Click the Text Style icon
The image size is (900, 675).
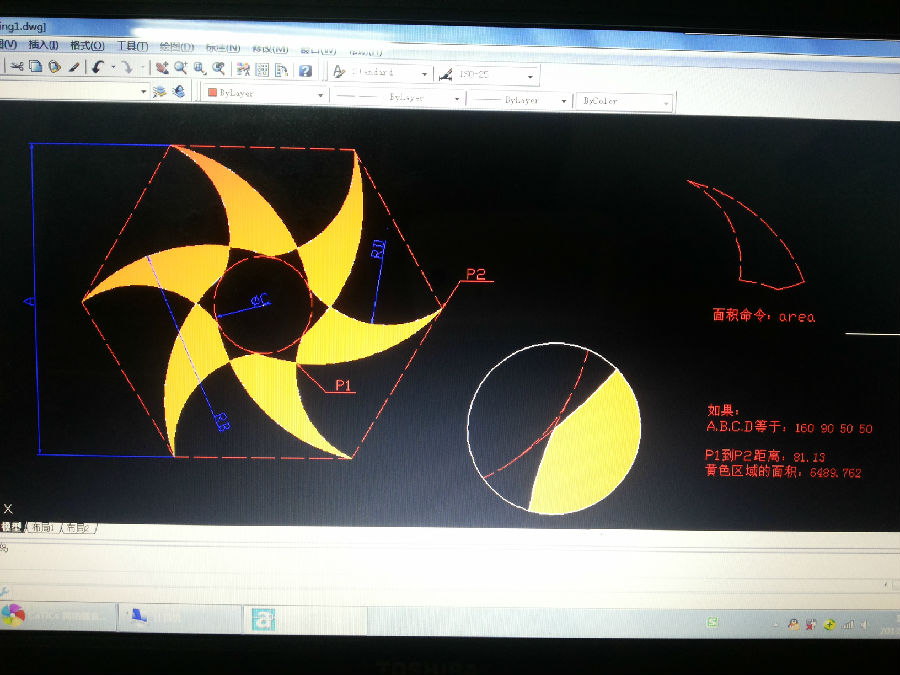pyautogui.click(x=339, y=72)
